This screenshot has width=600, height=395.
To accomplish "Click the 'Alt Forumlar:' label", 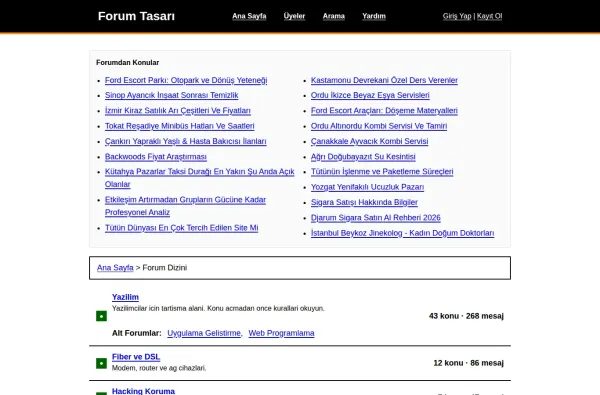I will pyautogui.click(x=137, y=333).
